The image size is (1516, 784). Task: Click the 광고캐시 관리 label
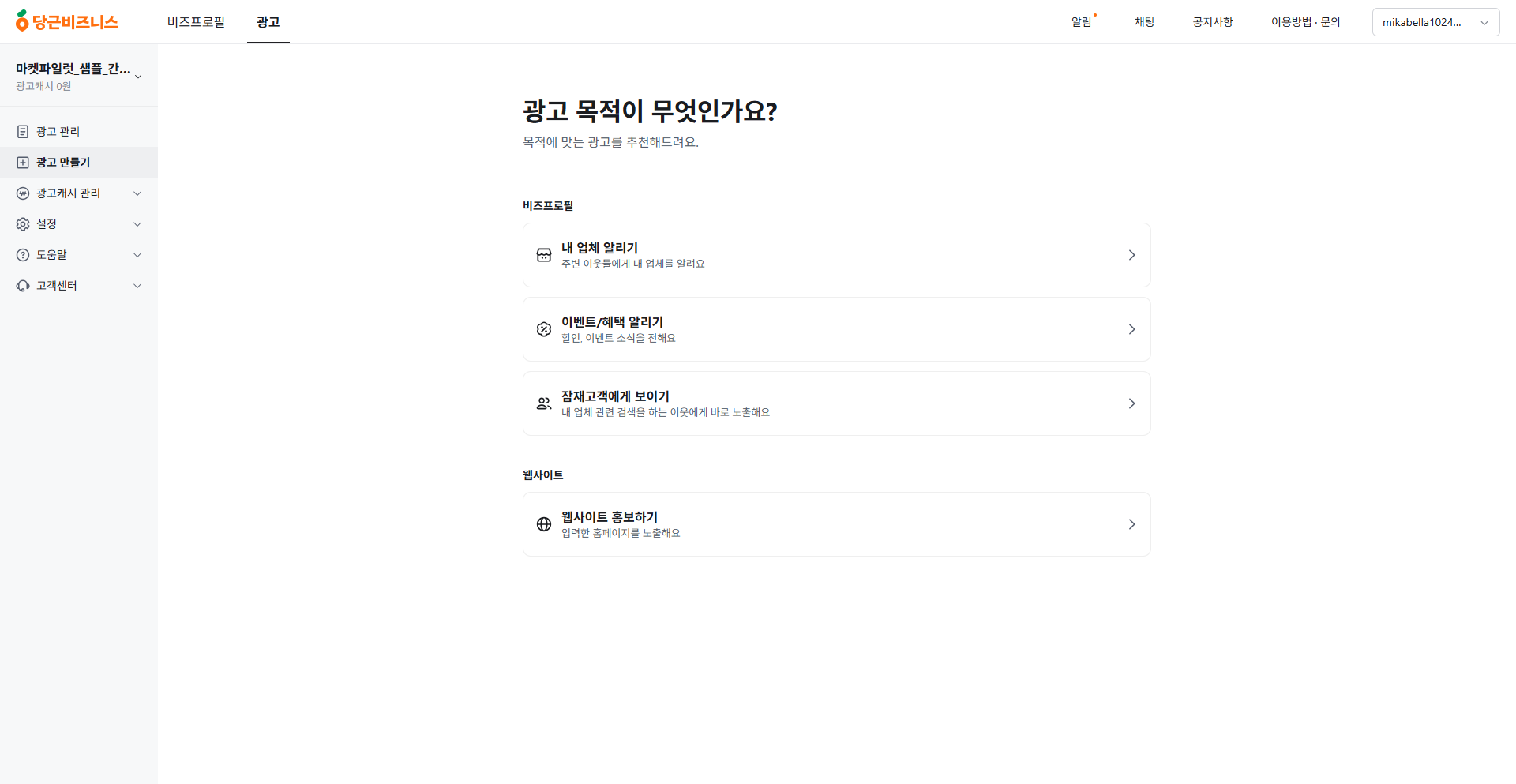[68, 193]
